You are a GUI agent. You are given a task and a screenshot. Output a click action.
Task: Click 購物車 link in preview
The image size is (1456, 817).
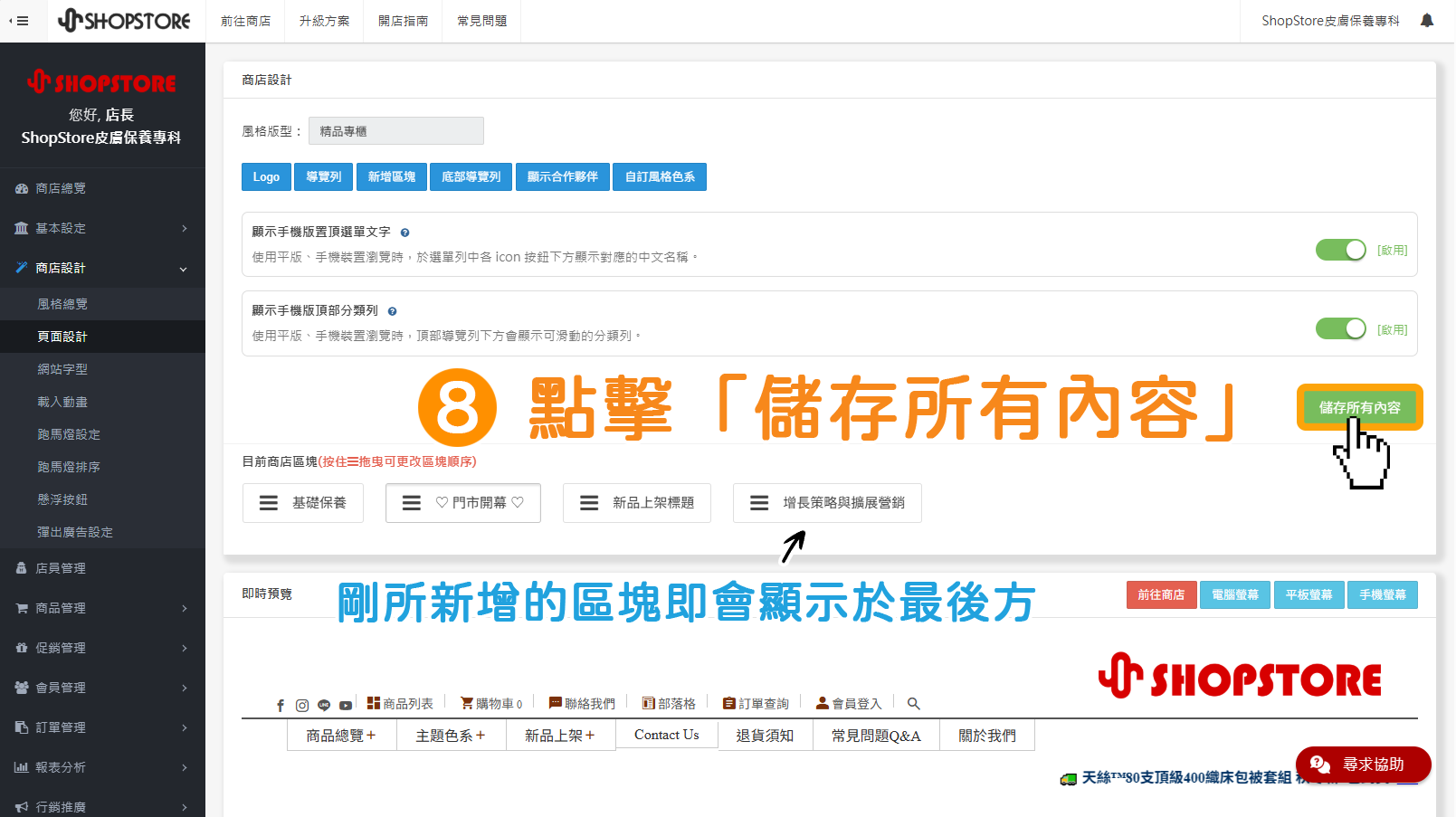tap(491, 703)
